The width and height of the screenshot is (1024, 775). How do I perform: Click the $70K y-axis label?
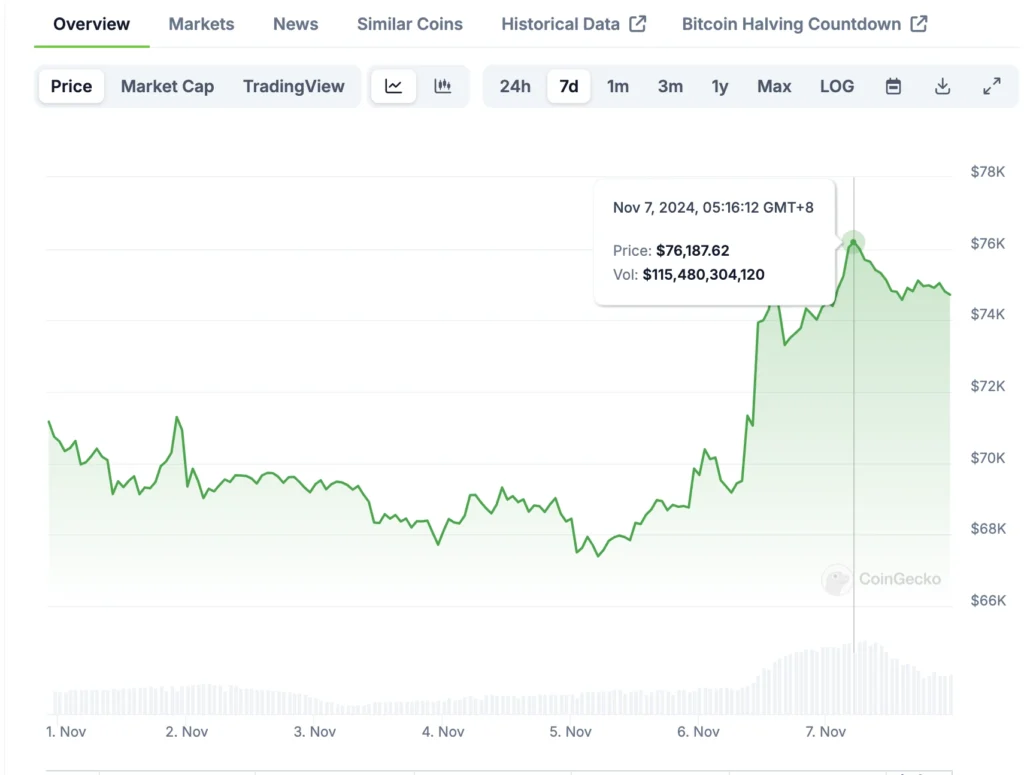(x=987, y=458)
